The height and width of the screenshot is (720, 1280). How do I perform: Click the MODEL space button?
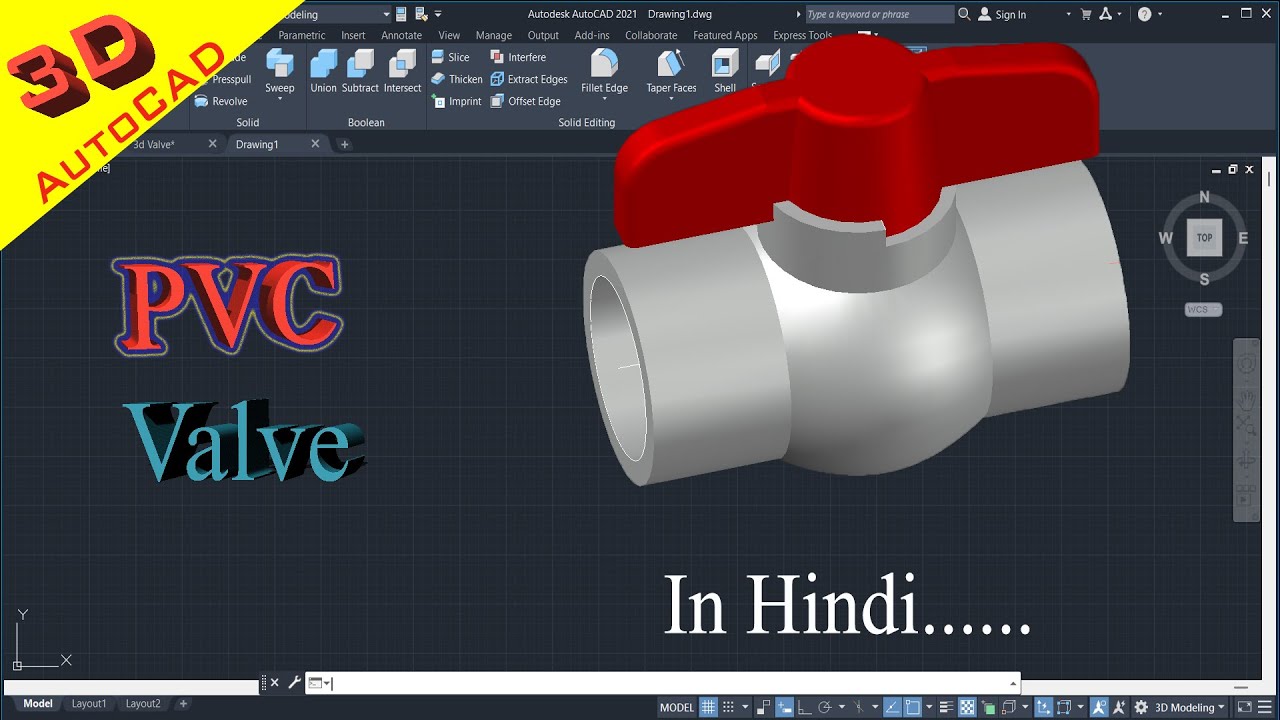point(677,707)
